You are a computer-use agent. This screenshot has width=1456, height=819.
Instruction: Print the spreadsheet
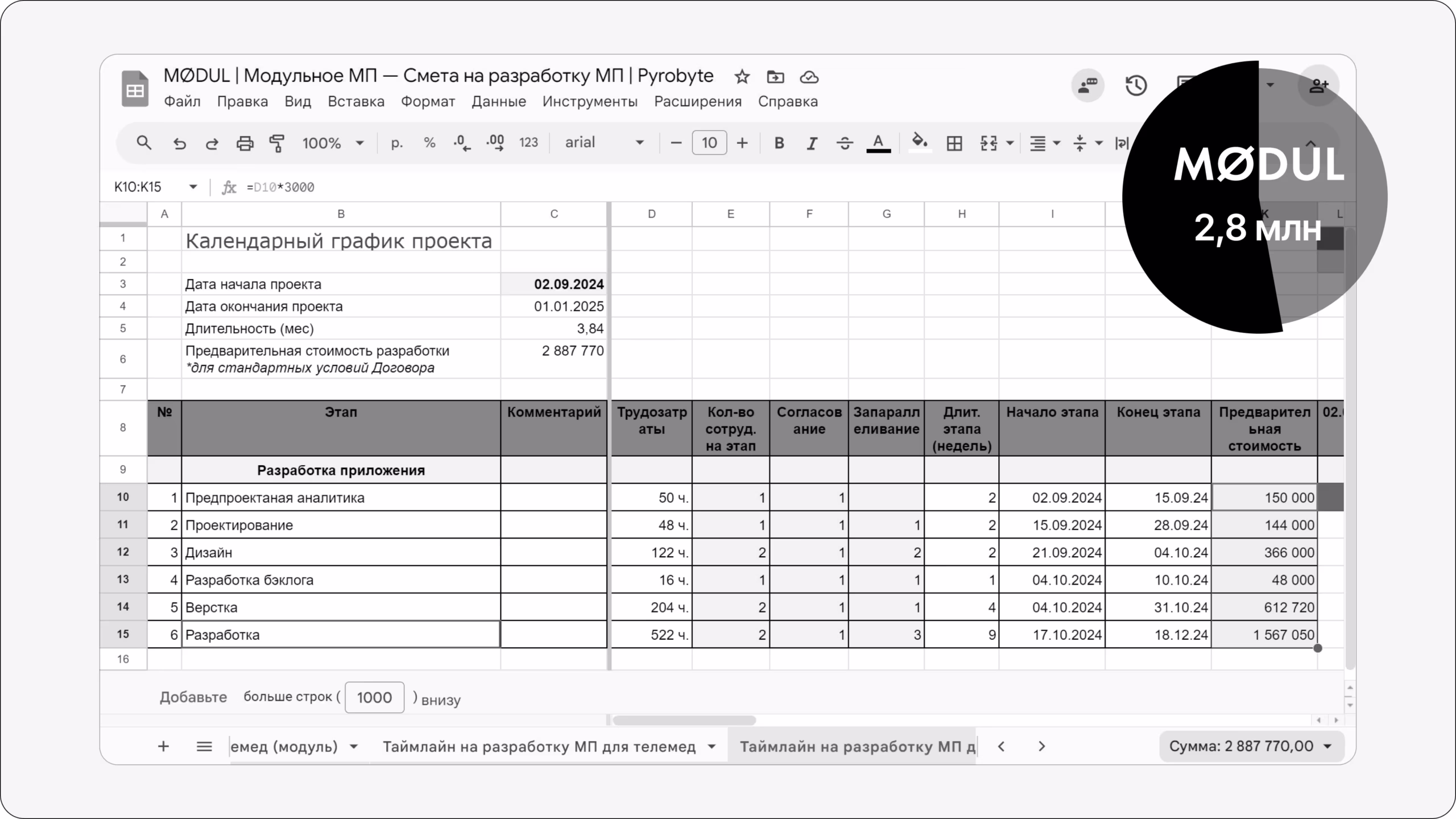[x=245, y=143]
